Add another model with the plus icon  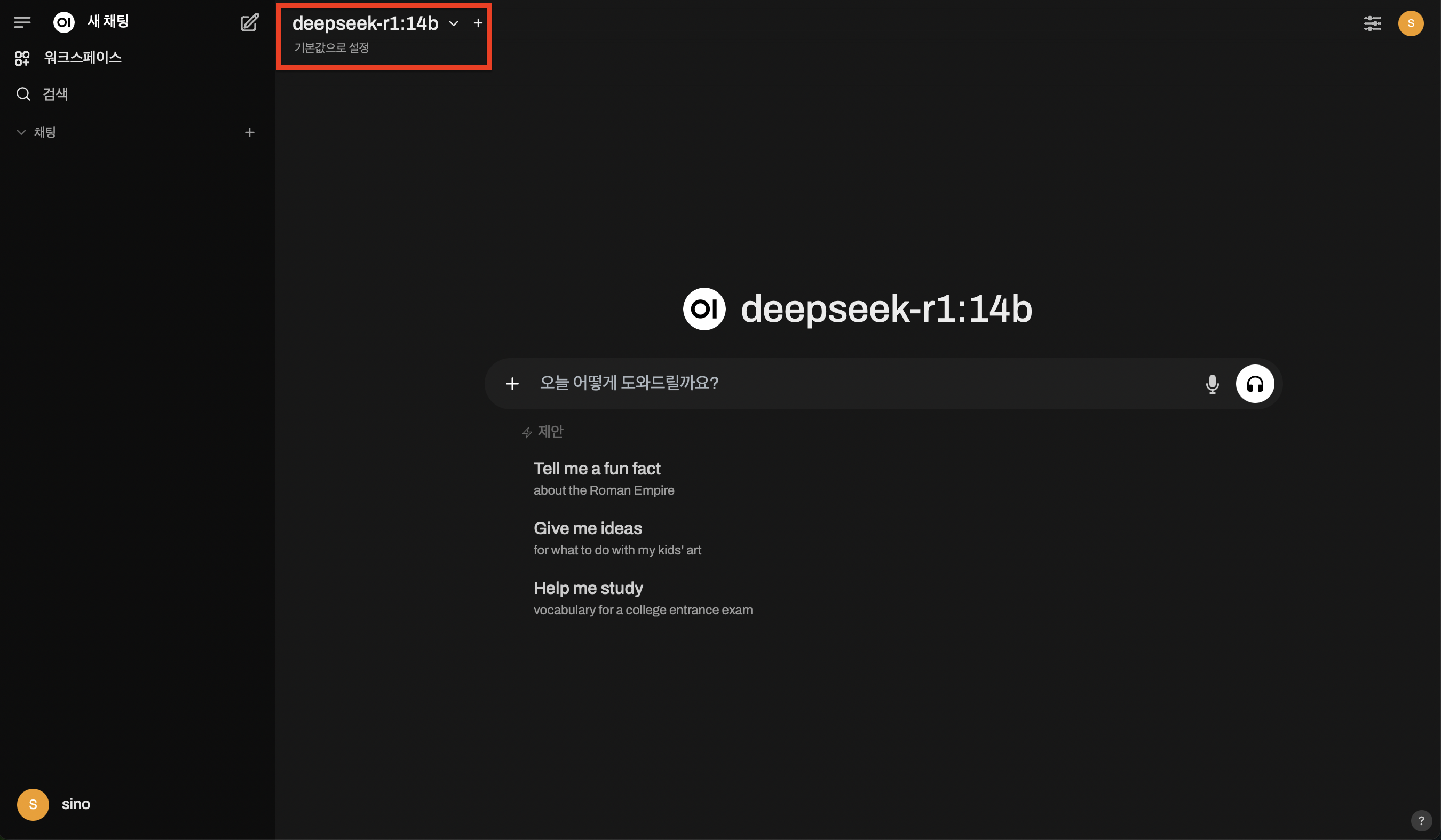pyautogui.click(x=478, y=23)
